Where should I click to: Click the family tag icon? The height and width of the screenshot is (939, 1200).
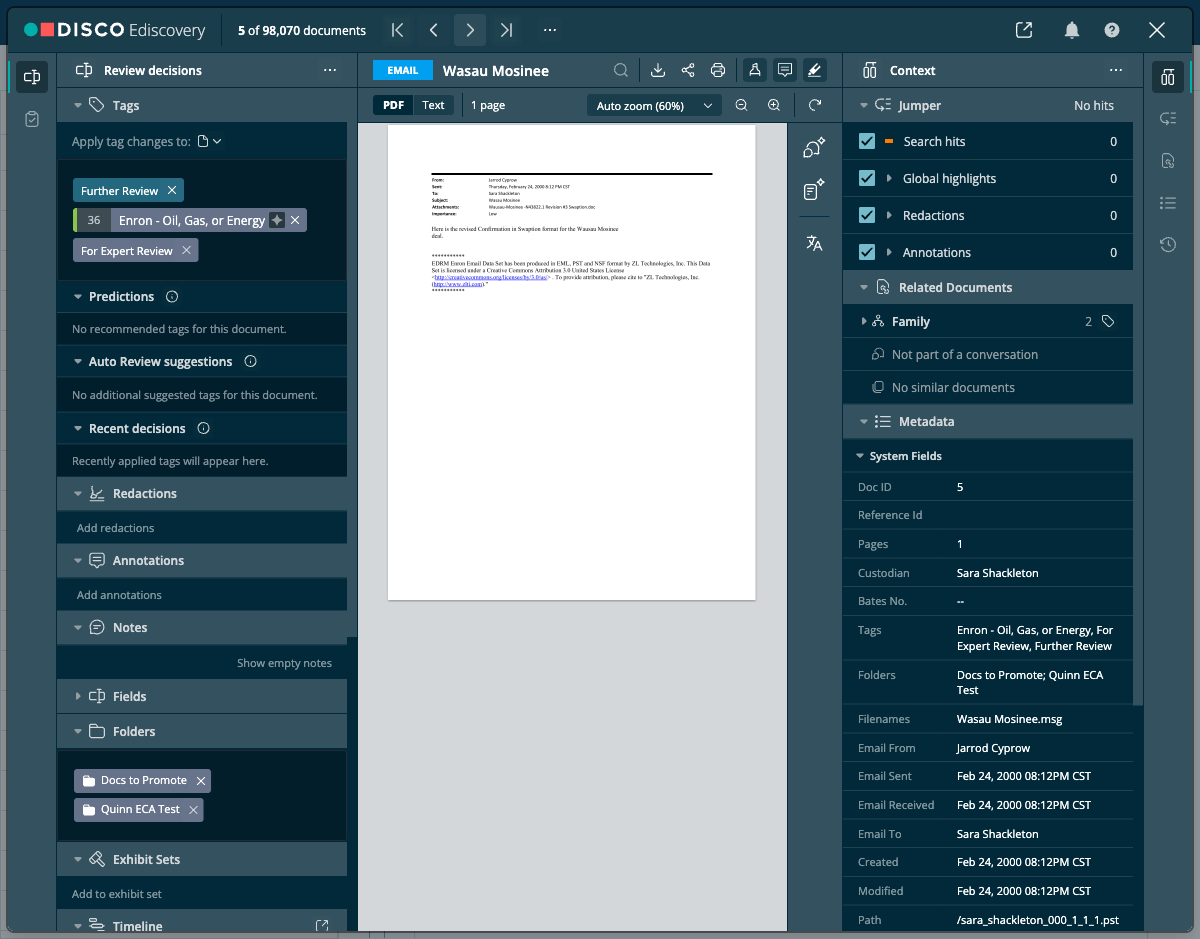tap(1108, 321)
